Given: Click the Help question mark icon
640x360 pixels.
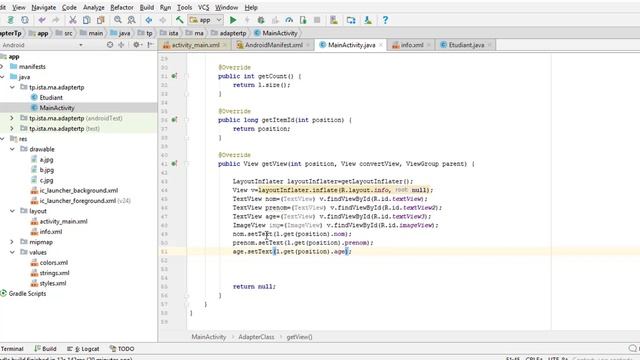Looking at the screenshot, I should [385, 20].
